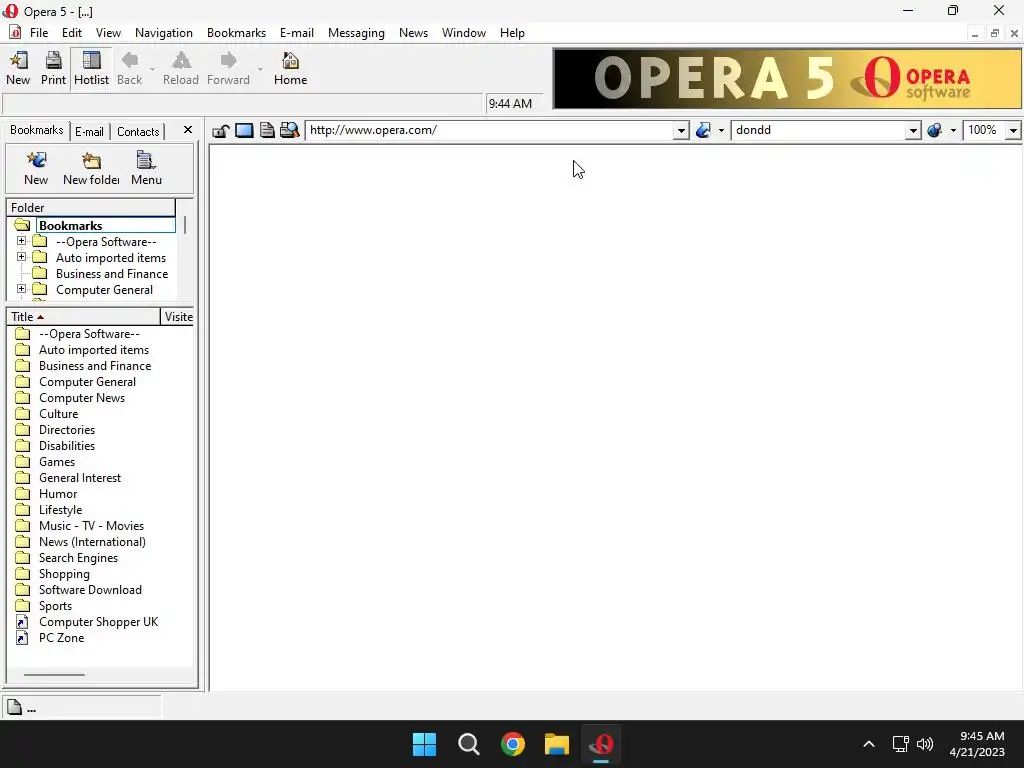Click New folder icon in hotlist
This screenshot has width=1024, height=768.
tap(91, 168)
